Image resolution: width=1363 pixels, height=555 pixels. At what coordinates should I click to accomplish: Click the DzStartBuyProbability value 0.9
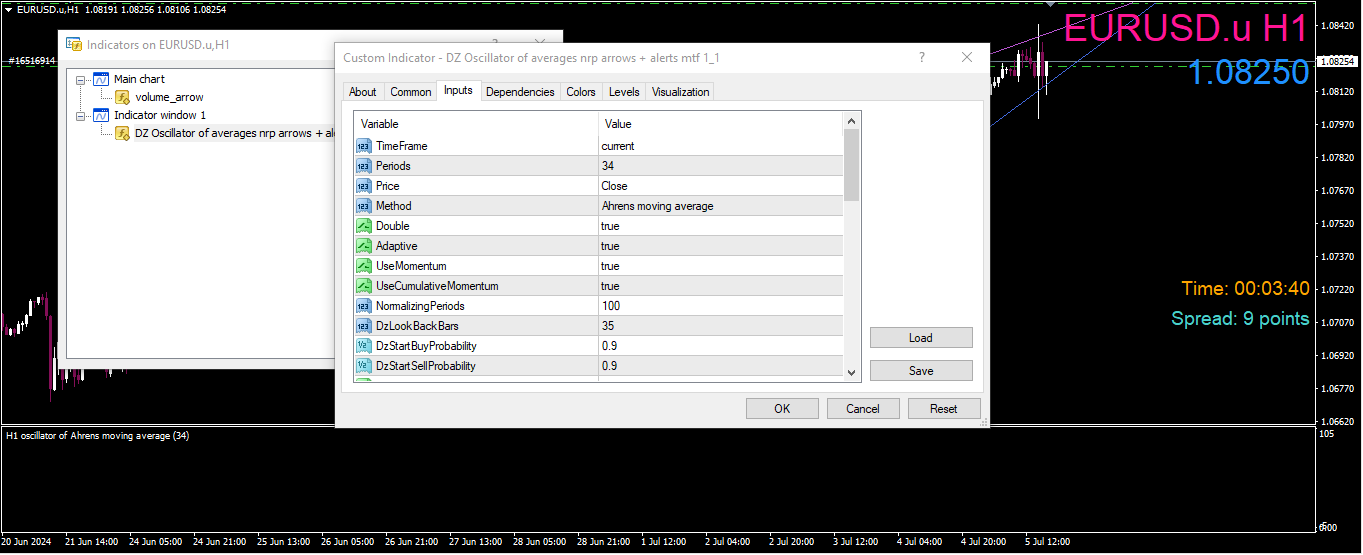coord(609,346)
